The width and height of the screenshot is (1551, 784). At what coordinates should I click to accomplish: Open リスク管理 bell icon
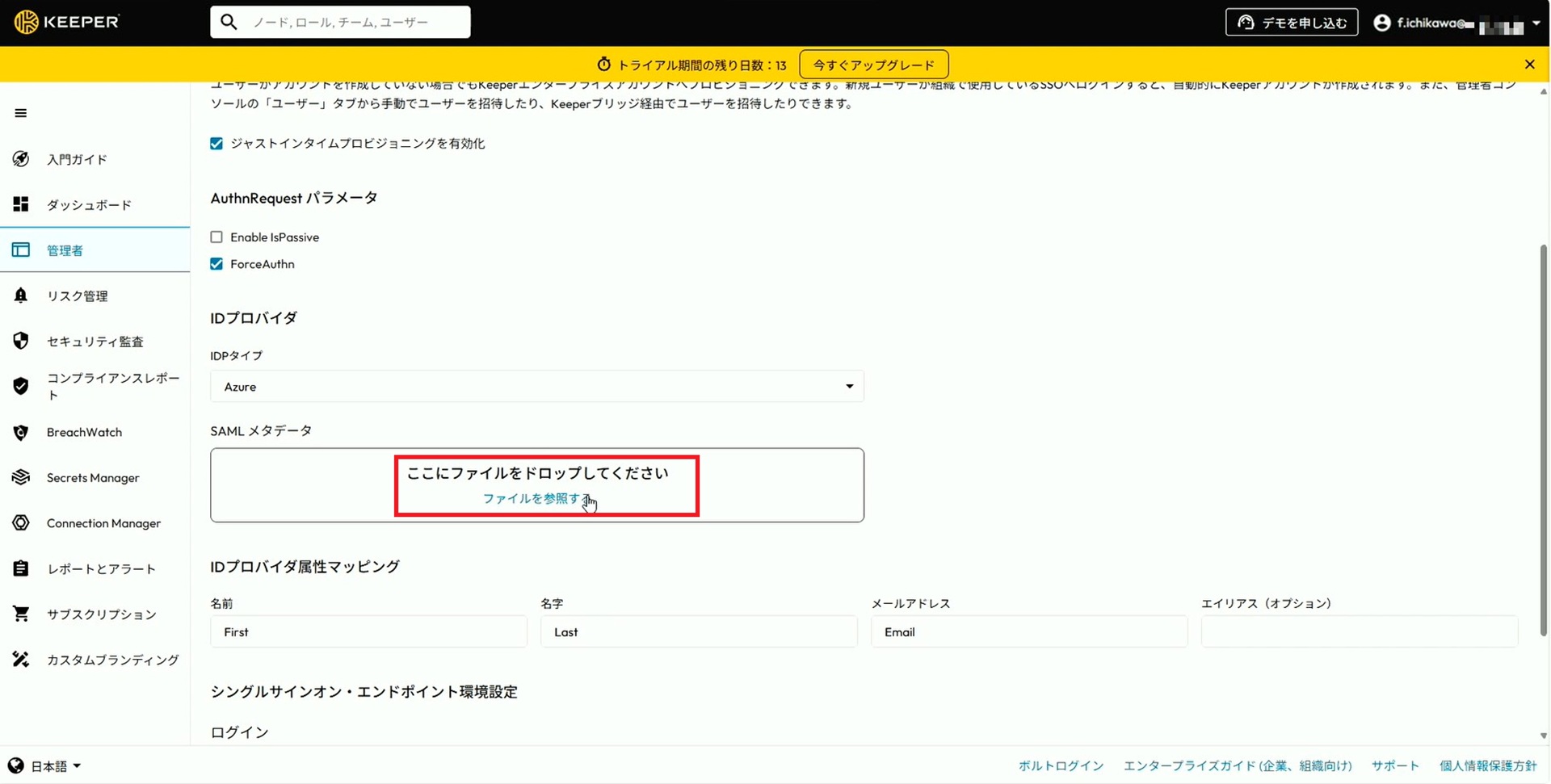point(21,296)
